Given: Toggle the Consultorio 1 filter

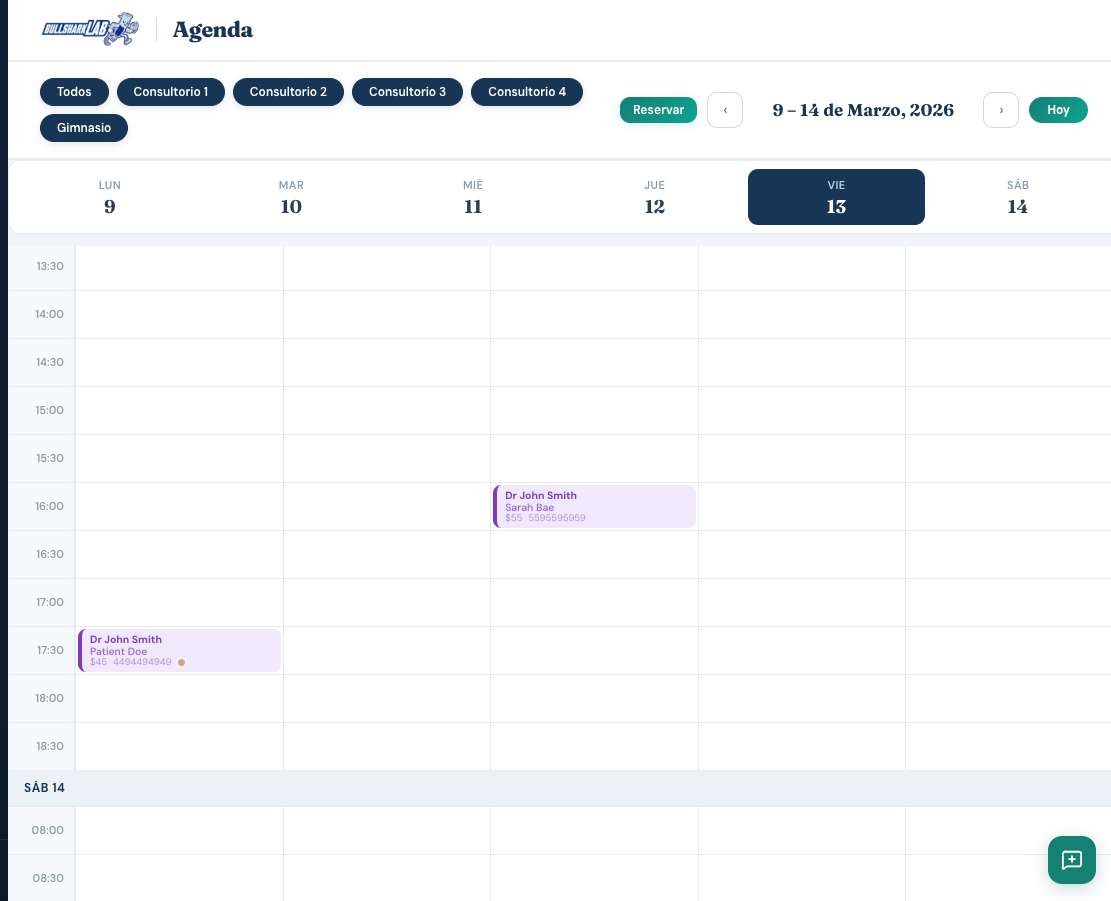Looking at the screenshot, I should click(x=171, y=91).
